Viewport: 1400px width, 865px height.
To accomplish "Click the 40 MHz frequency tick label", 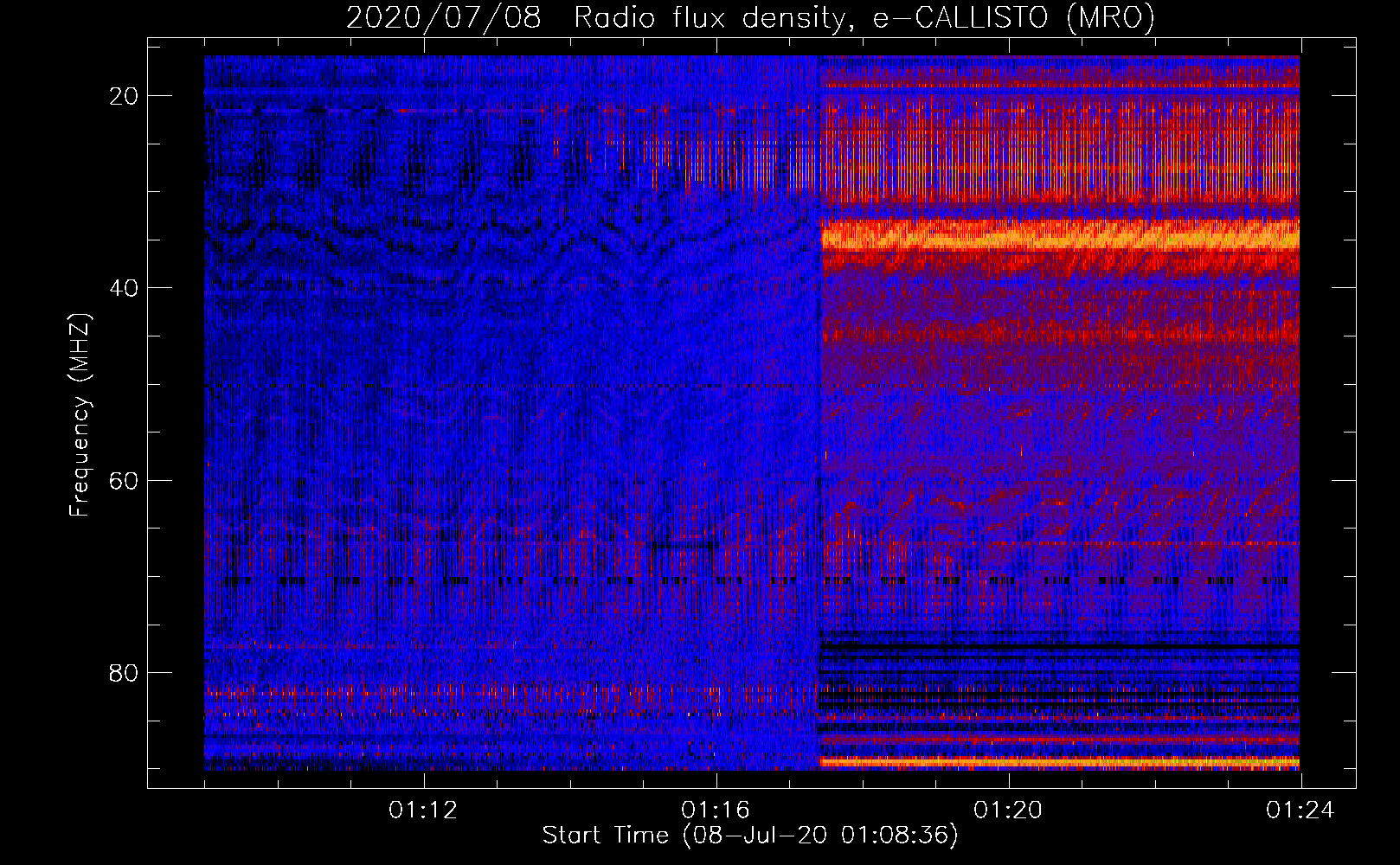I will 125,288.
